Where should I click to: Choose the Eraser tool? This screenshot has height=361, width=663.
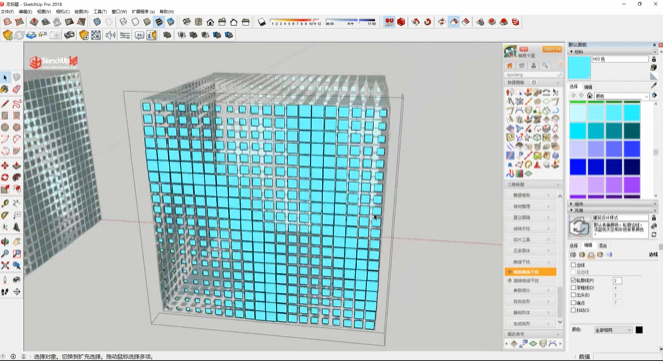coord(16,89)
